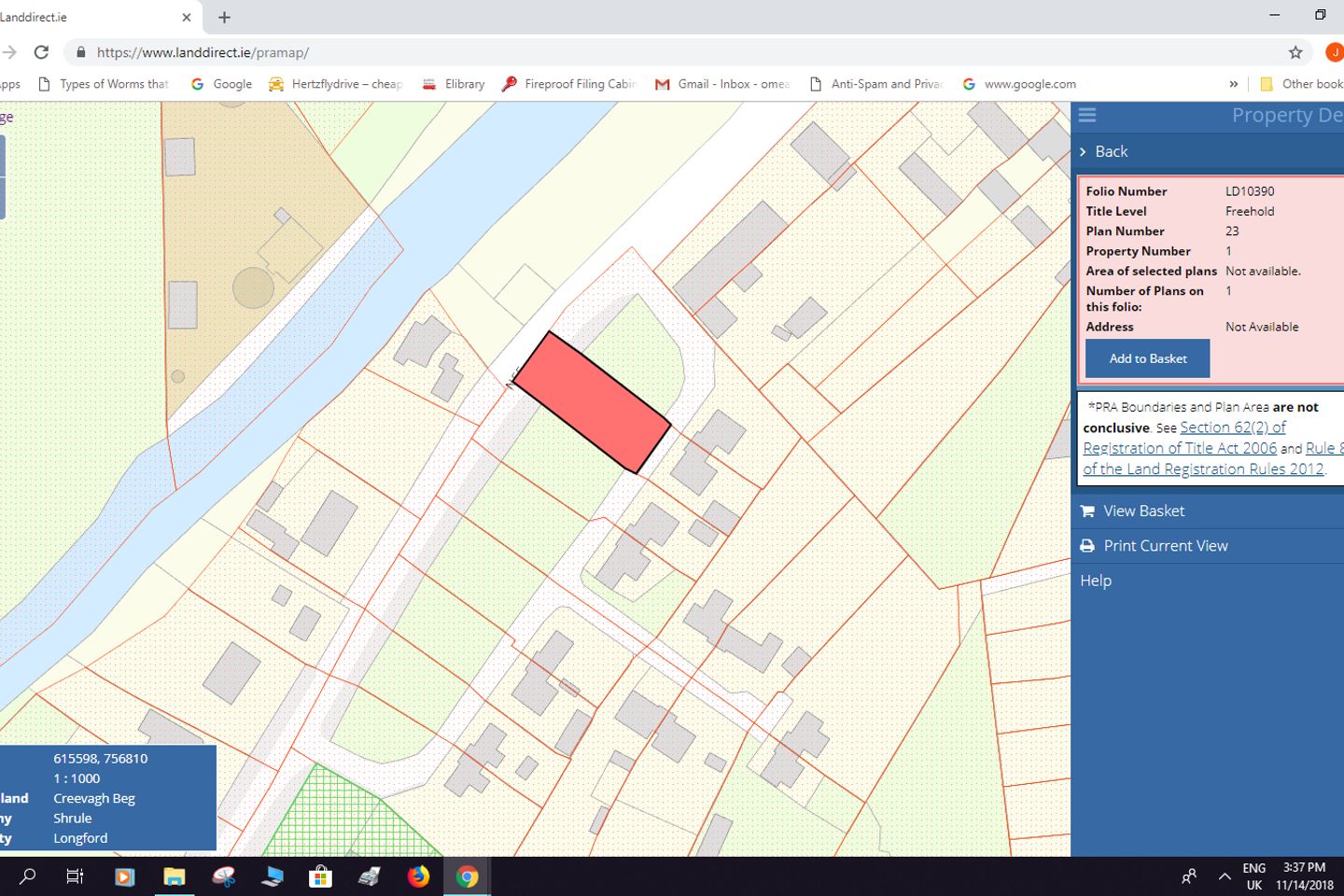Bookmark the page using the star icon
This screenshot has width=1344, height=896.
(1295, 52)
